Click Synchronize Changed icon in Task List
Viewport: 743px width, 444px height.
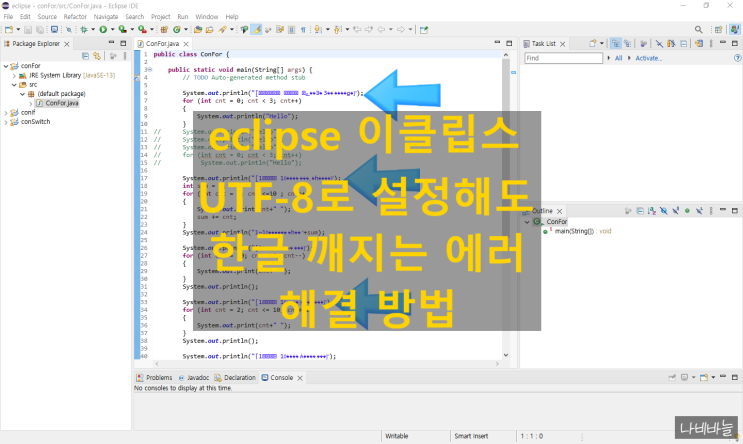698,44
